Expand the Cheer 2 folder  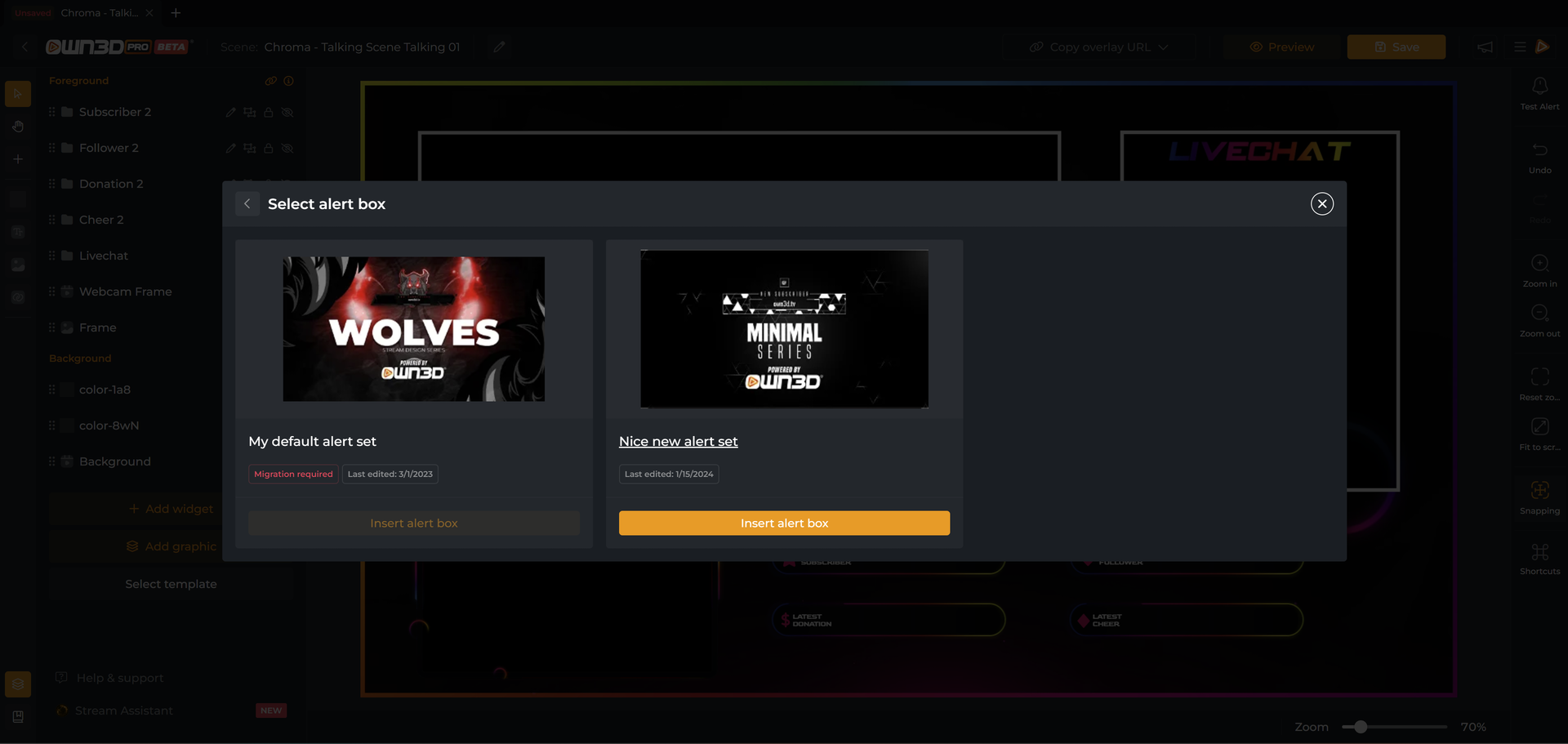click(67, 220)
